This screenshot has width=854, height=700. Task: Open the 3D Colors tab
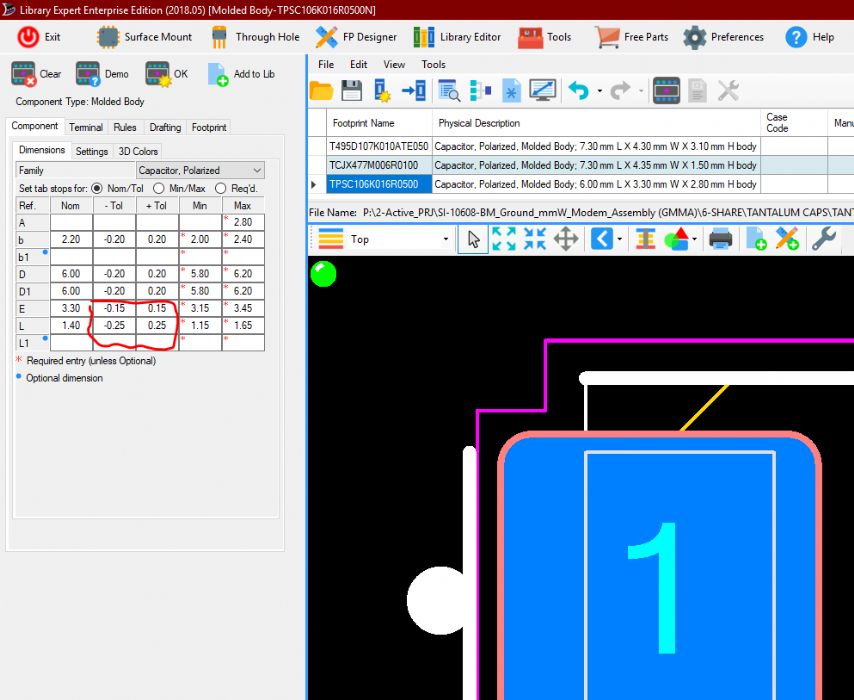tap(138, 151)
